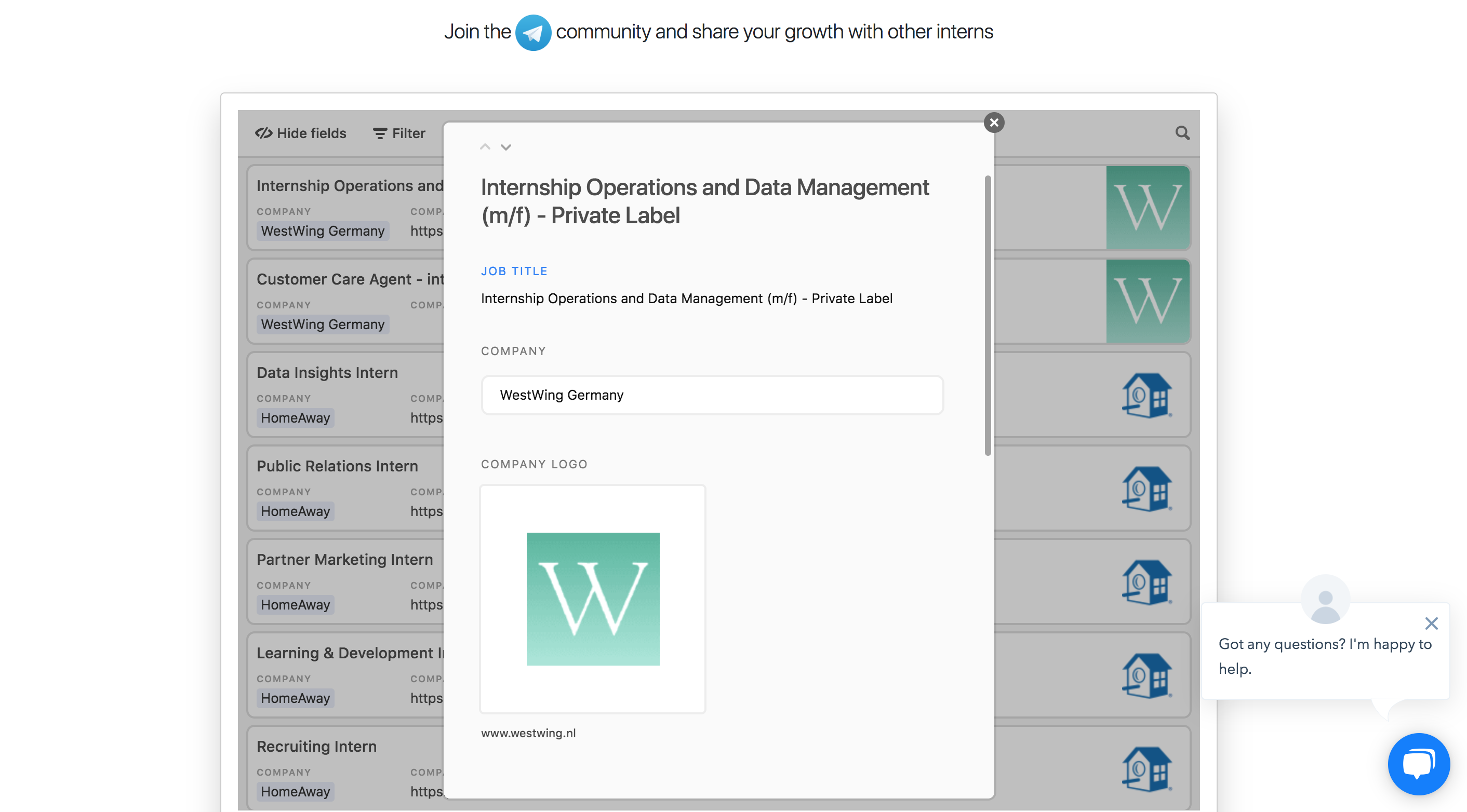Click Hide fields in toolbar
The image size is (1467, 812).
click(301, 133)
